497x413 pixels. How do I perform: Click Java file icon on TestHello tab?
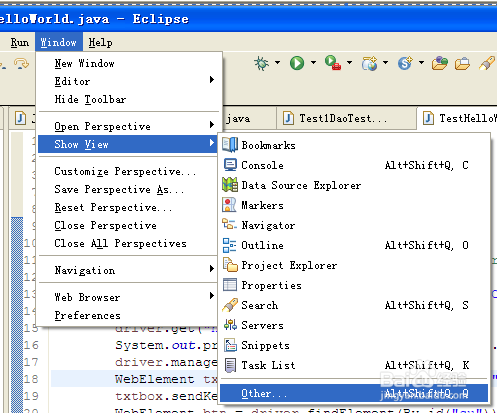[x=428, y=118]
